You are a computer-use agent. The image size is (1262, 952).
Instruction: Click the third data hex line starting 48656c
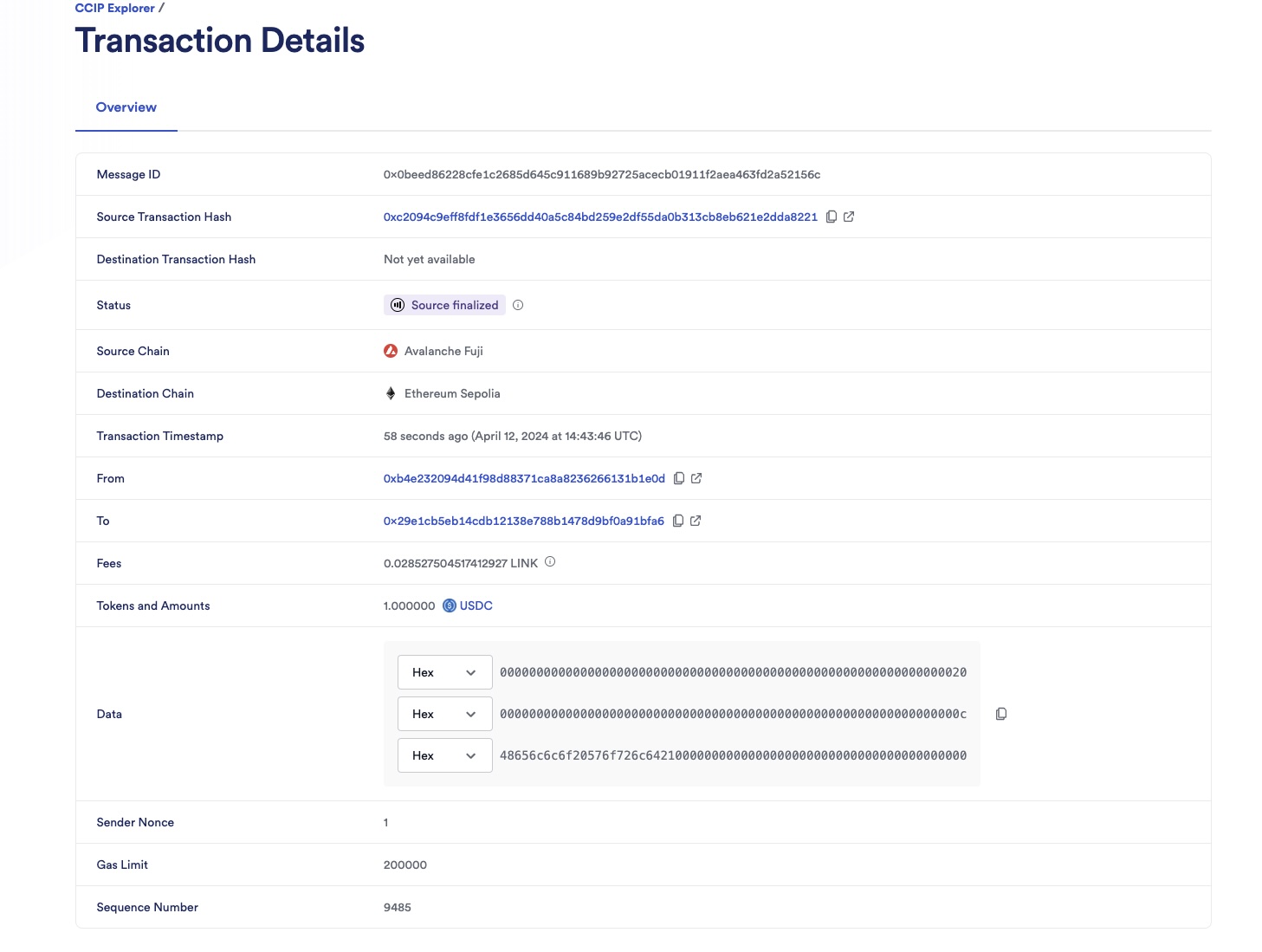point(733,755)
